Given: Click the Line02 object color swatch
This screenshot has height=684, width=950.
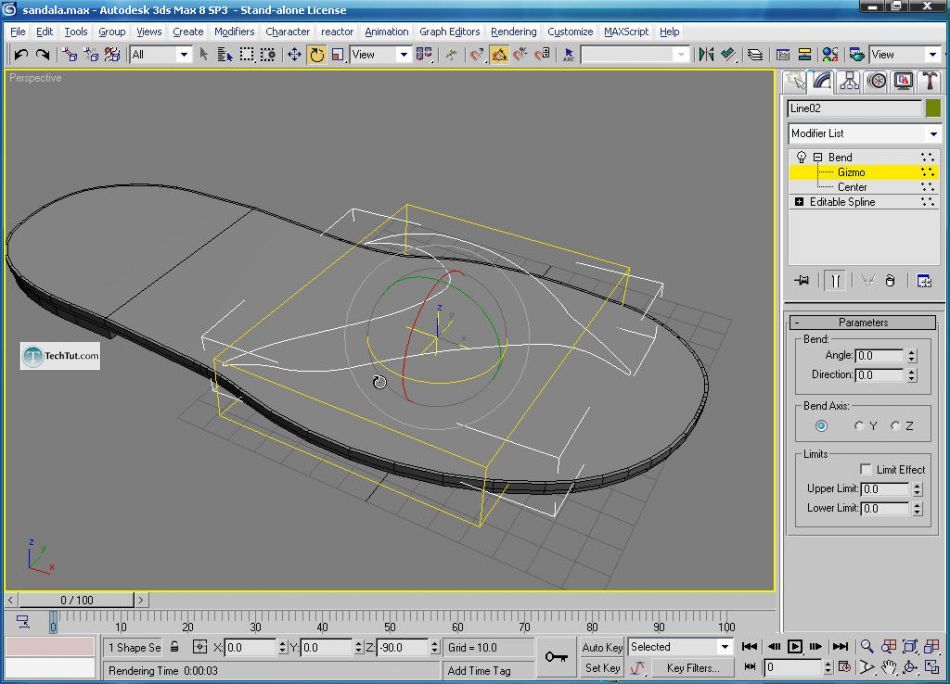Looking at the screenshot, I should (933, 108).
